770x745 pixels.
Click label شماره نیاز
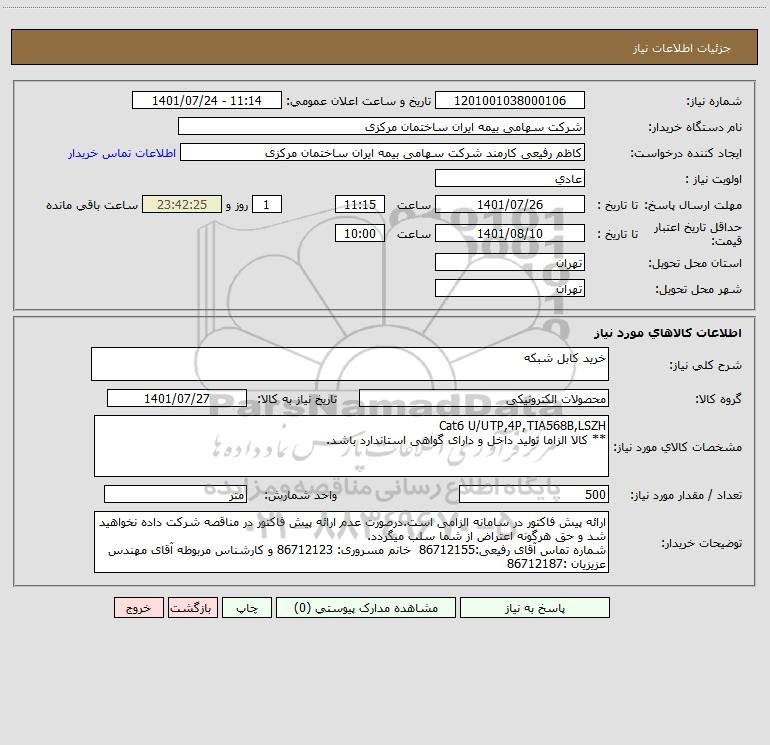714,102
